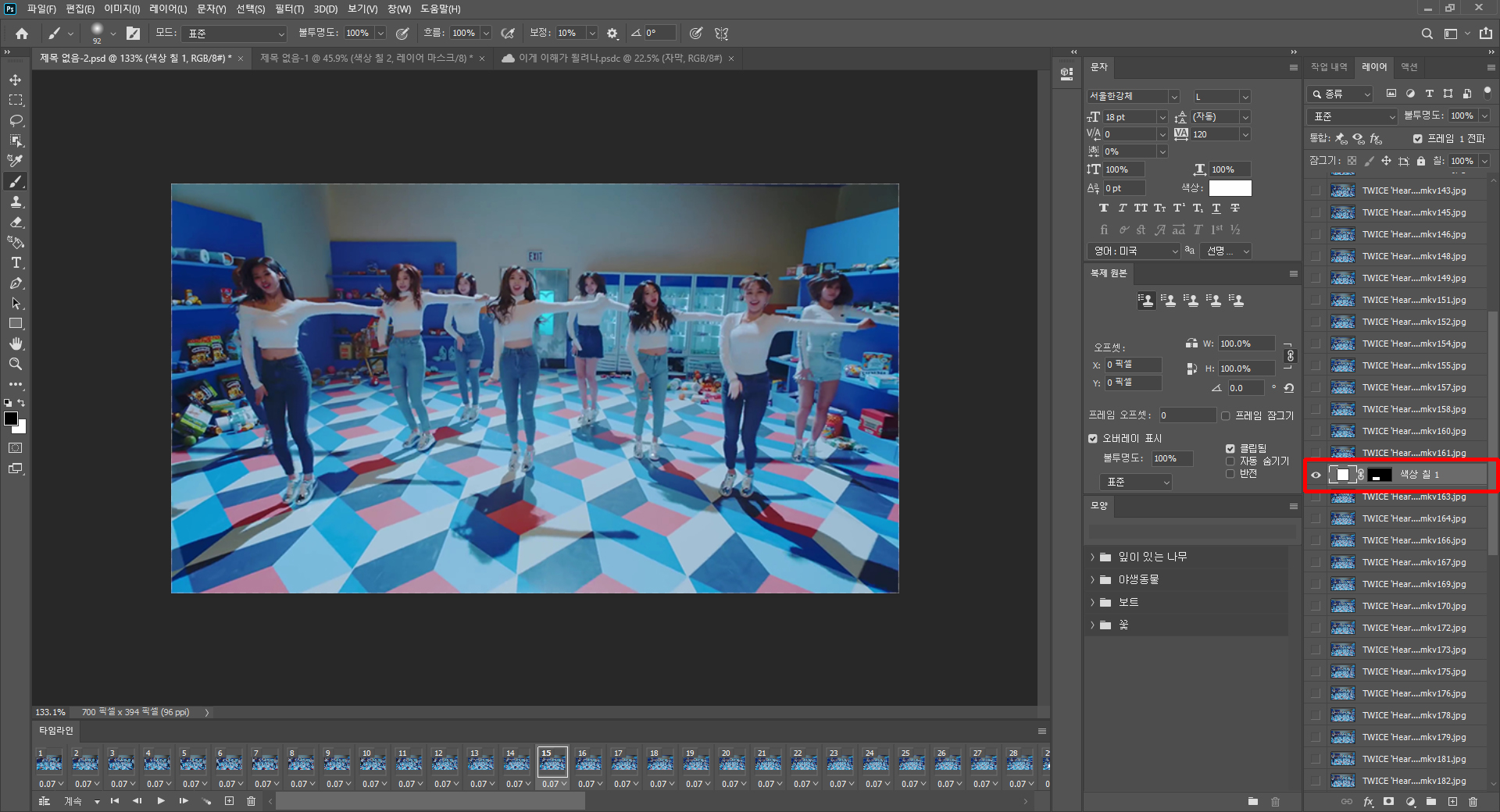Select the Eraser tool

point(16,222)
